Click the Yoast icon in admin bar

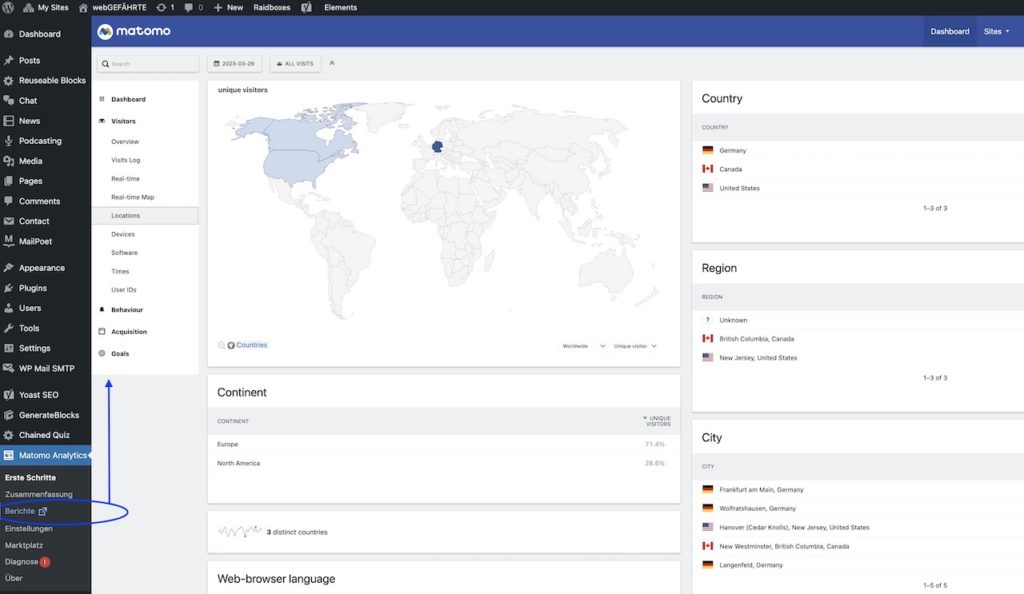[306, 8]
